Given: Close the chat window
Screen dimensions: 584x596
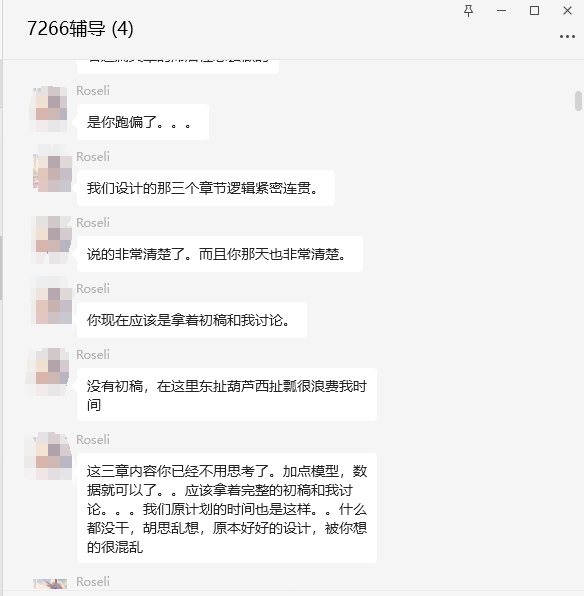Looking at the screenshot, I should pyautogui.click(x=567, y=11).
